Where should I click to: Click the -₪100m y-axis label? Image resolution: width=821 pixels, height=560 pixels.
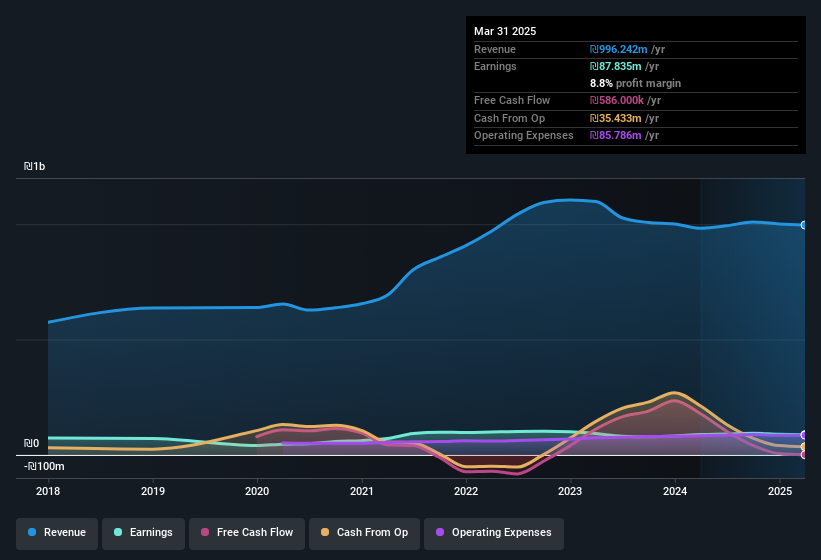(44, 466)
